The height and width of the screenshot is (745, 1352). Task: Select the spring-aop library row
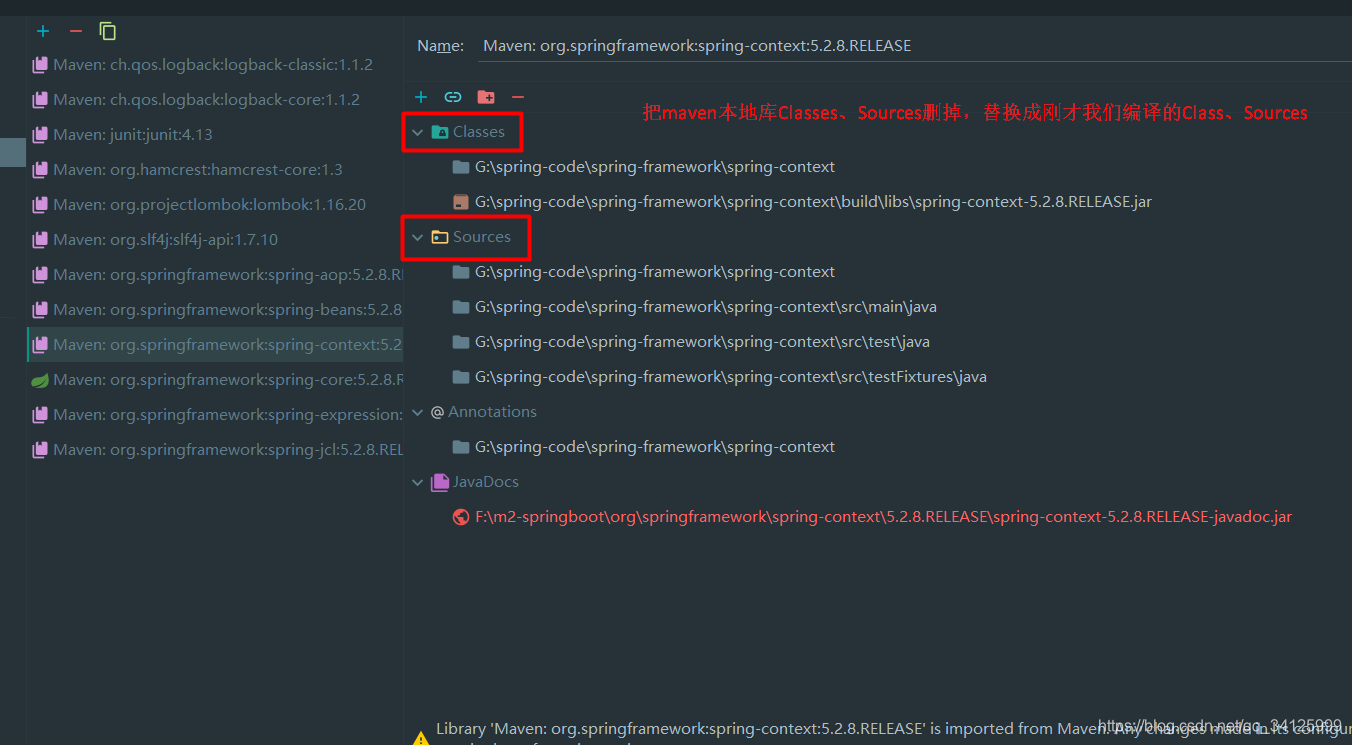215,274
